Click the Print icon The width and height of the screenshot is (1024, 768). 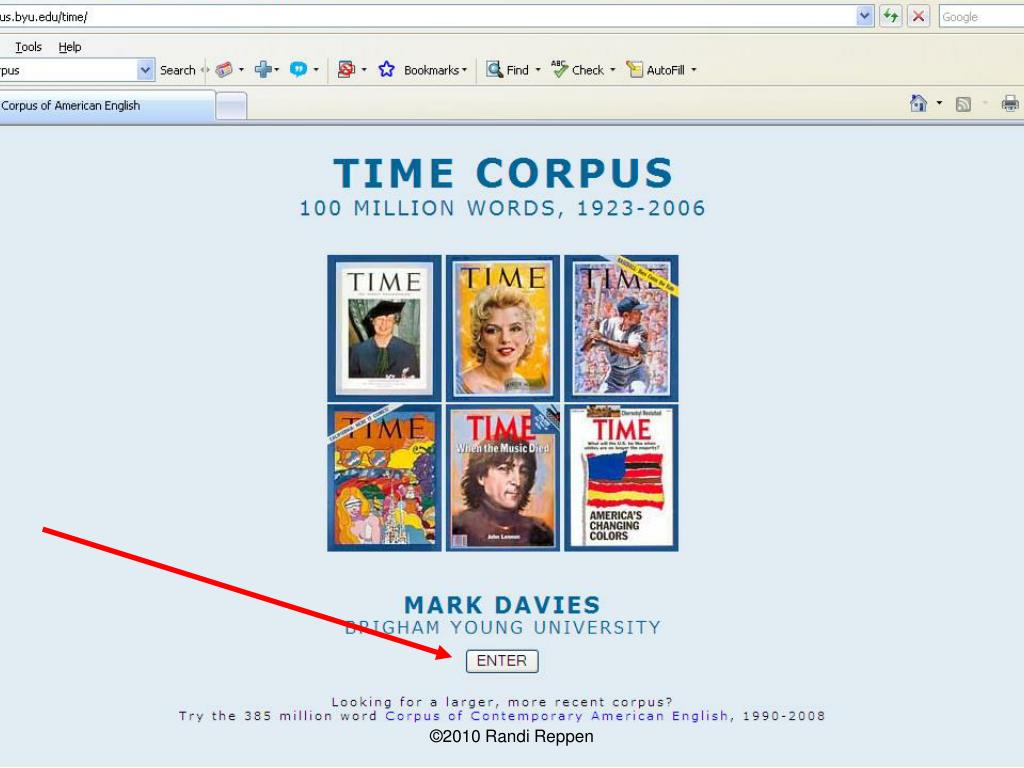pyautogui.click(x=1010, y=103)
